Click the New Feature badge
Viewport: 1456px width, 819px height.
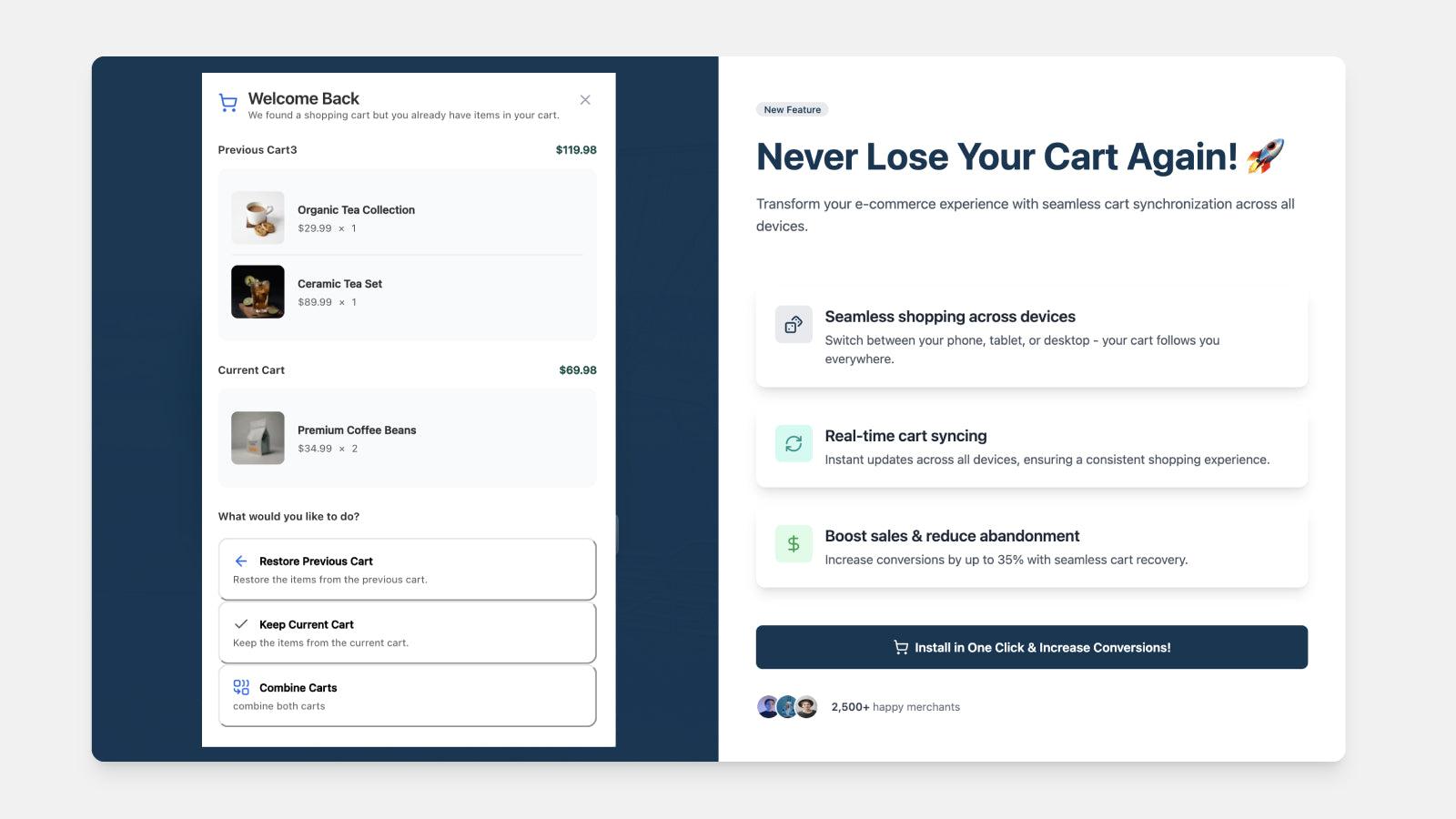[791, 109]
